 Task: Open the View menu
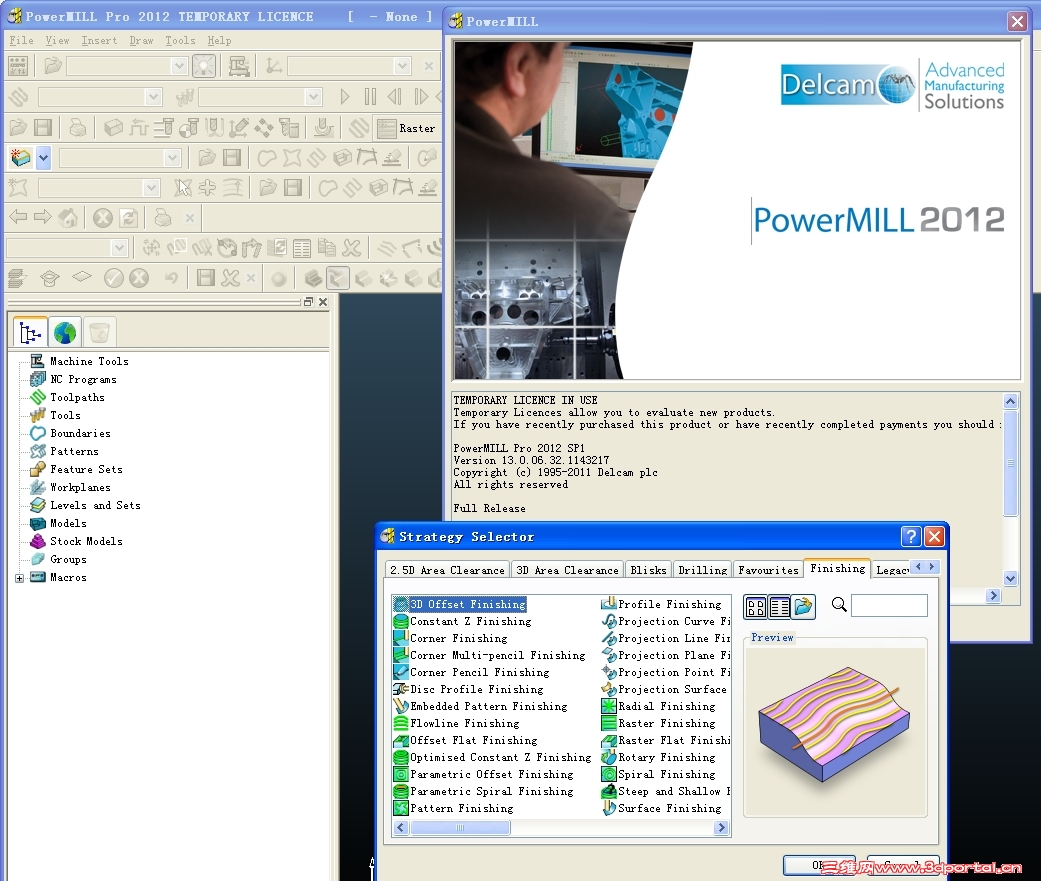point(57,40)
